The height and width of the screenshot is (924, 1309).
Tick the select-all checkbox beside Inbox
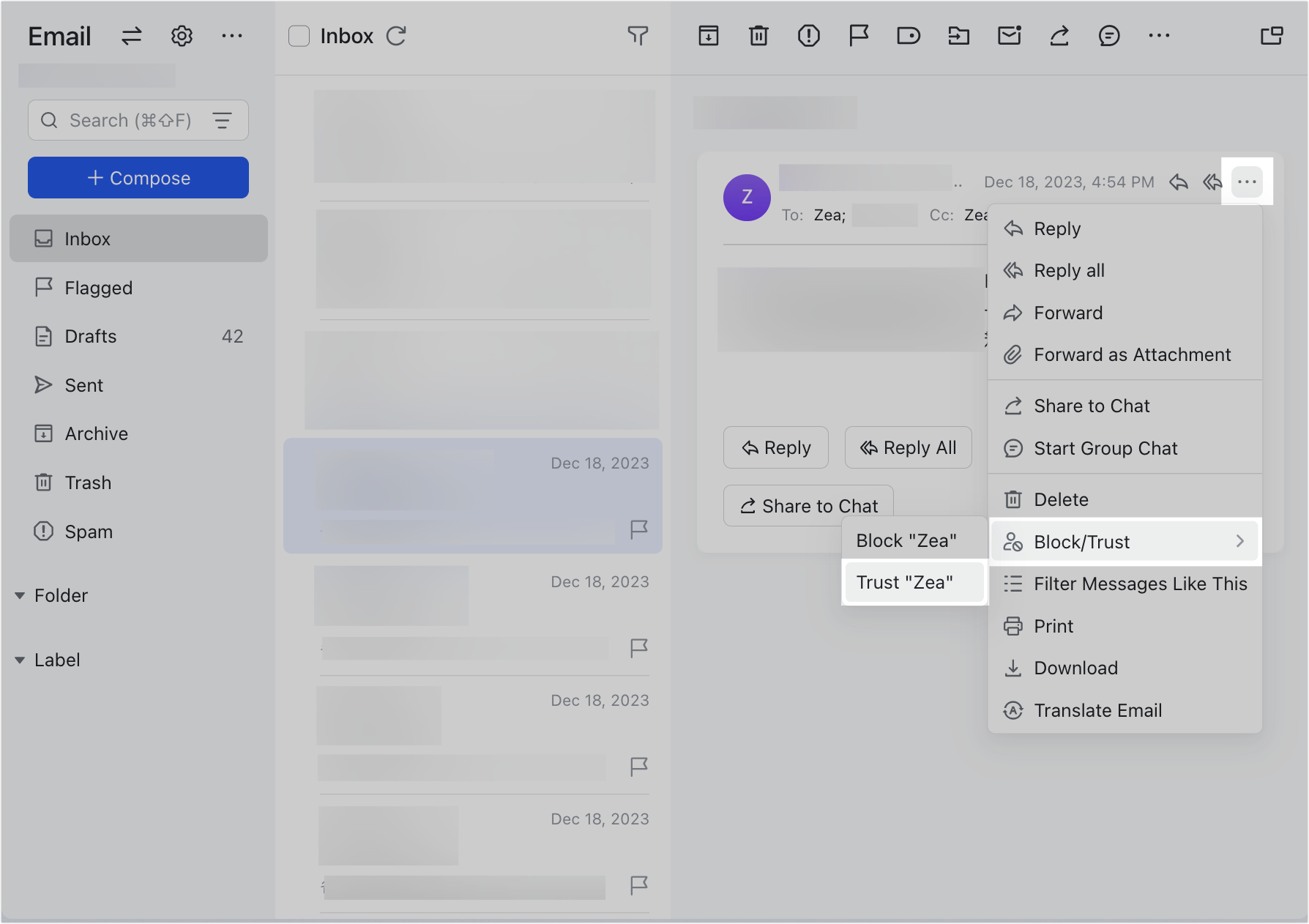pyautogui.click(x=299, y=36)
